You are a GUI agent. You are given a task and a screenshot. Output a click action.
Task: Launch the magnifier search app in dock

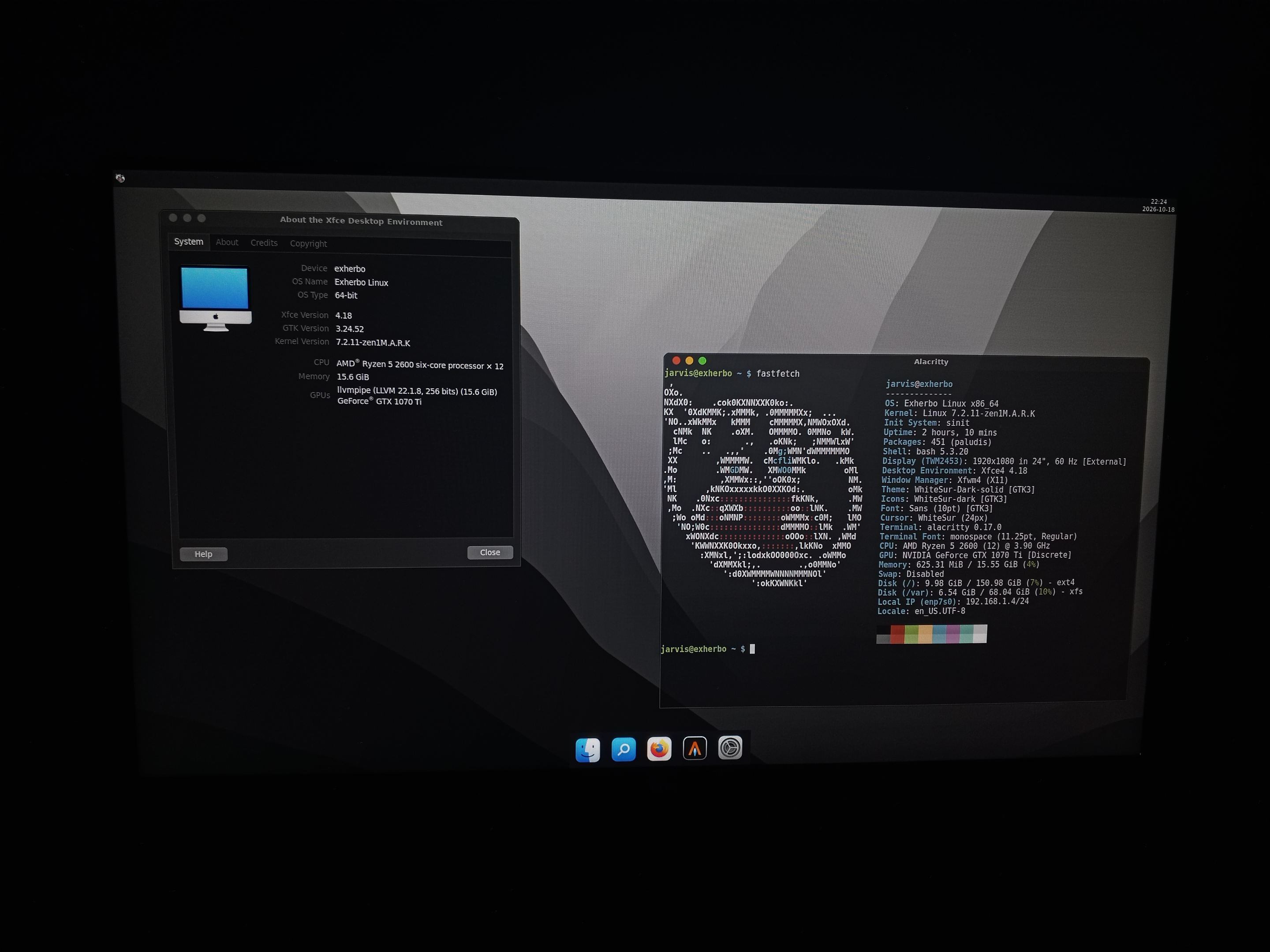coord(624,749)
